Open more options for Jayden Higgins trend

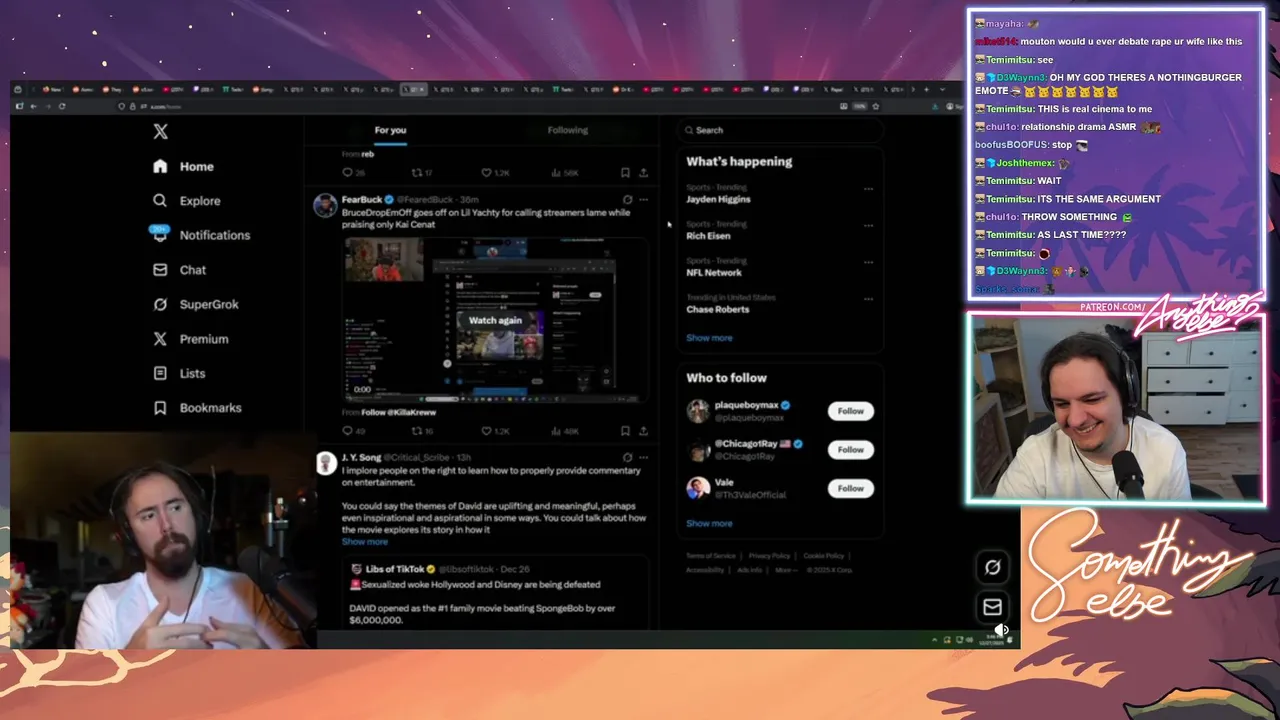[868, 189]
